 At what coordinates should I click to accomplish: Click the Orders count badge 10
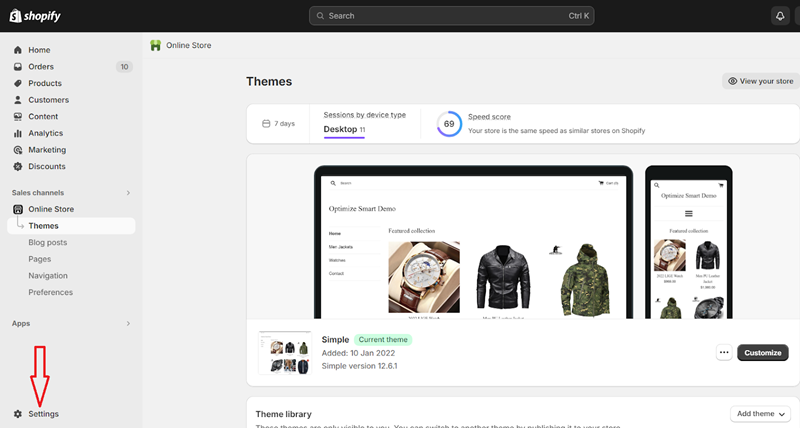click(124, 67)
